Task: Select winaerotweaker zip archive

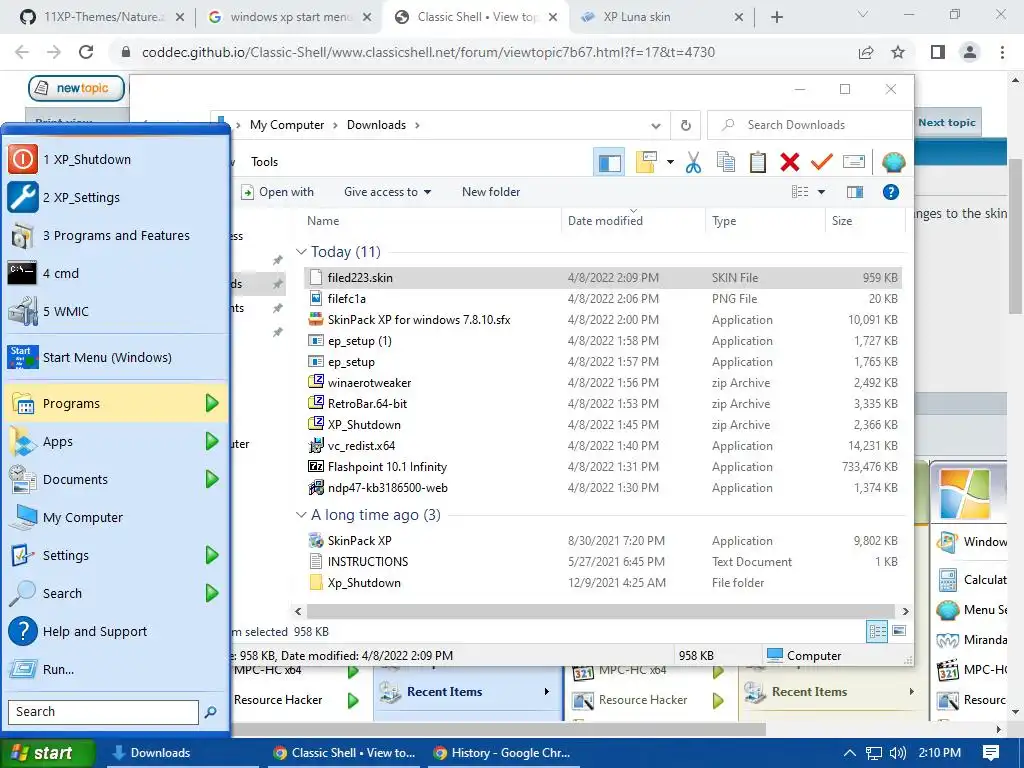Action: click(x=603, y=383)
